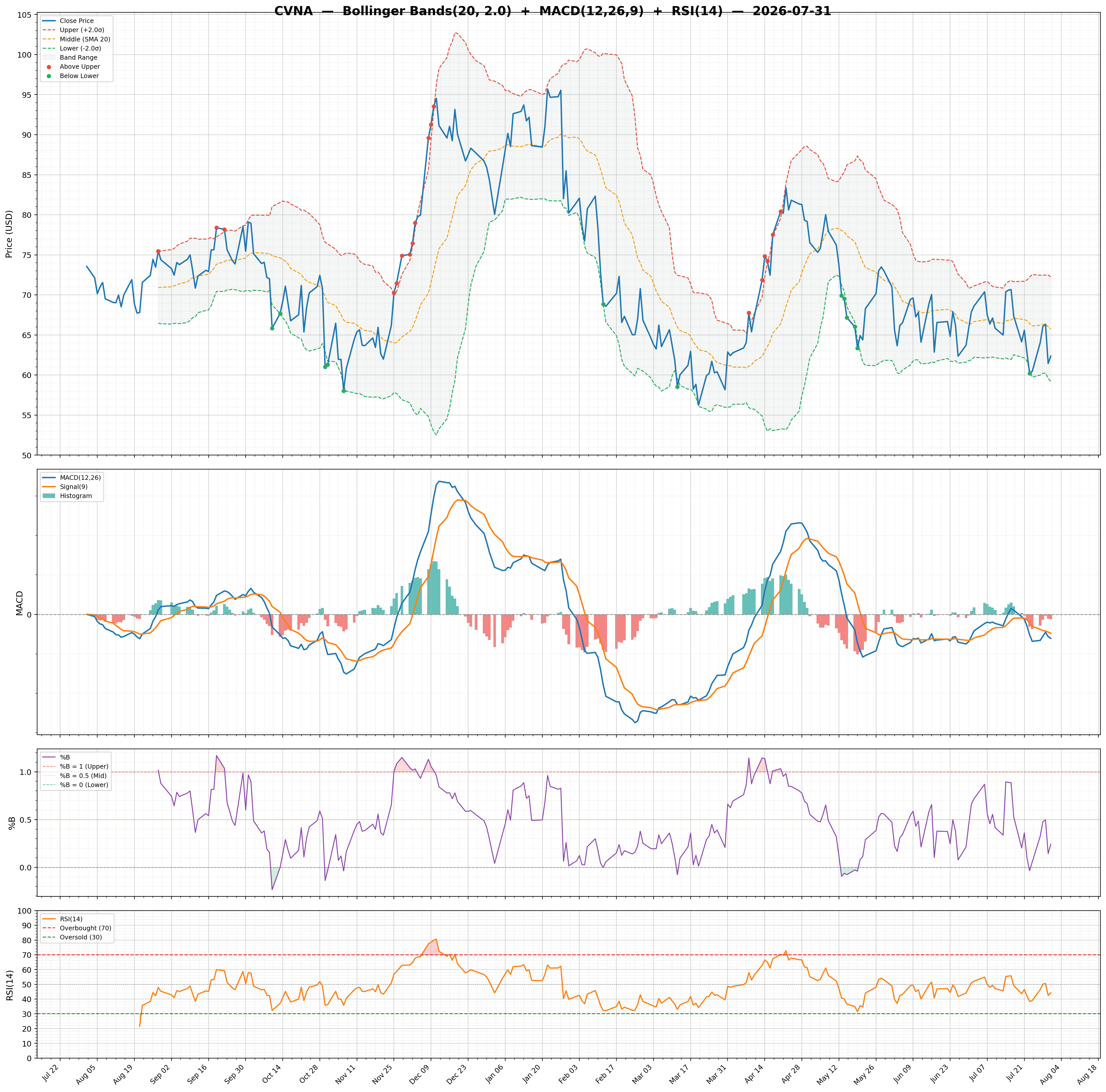Image resolution: width=1106 pixels, height=1092 pixels.
Task: Click the chart title starting with "CVNA — Bollinger Bands"
Action: click(552, 11)
